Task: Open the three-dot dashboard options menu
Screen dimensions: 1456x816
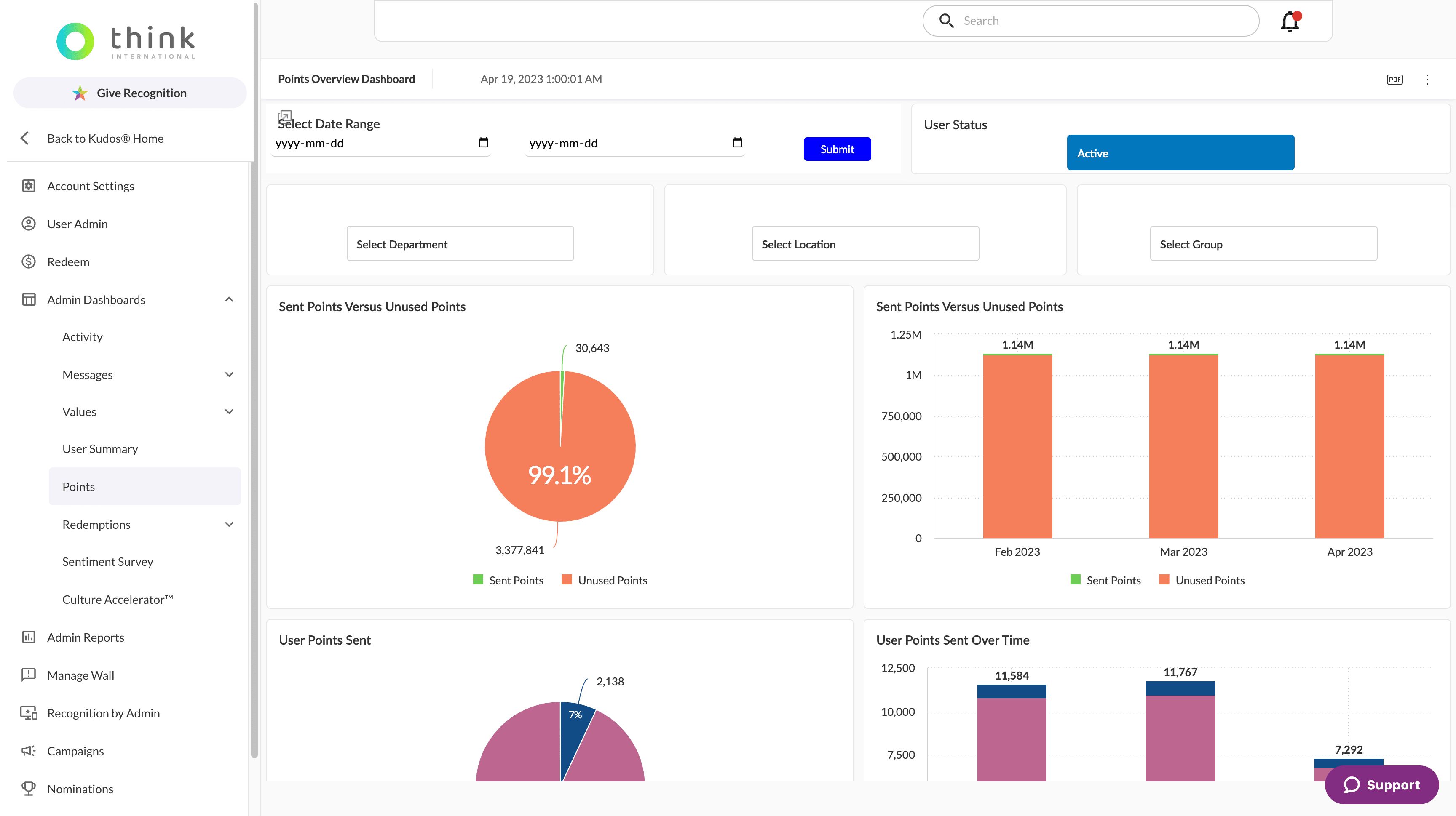Action: point(1427,80)
